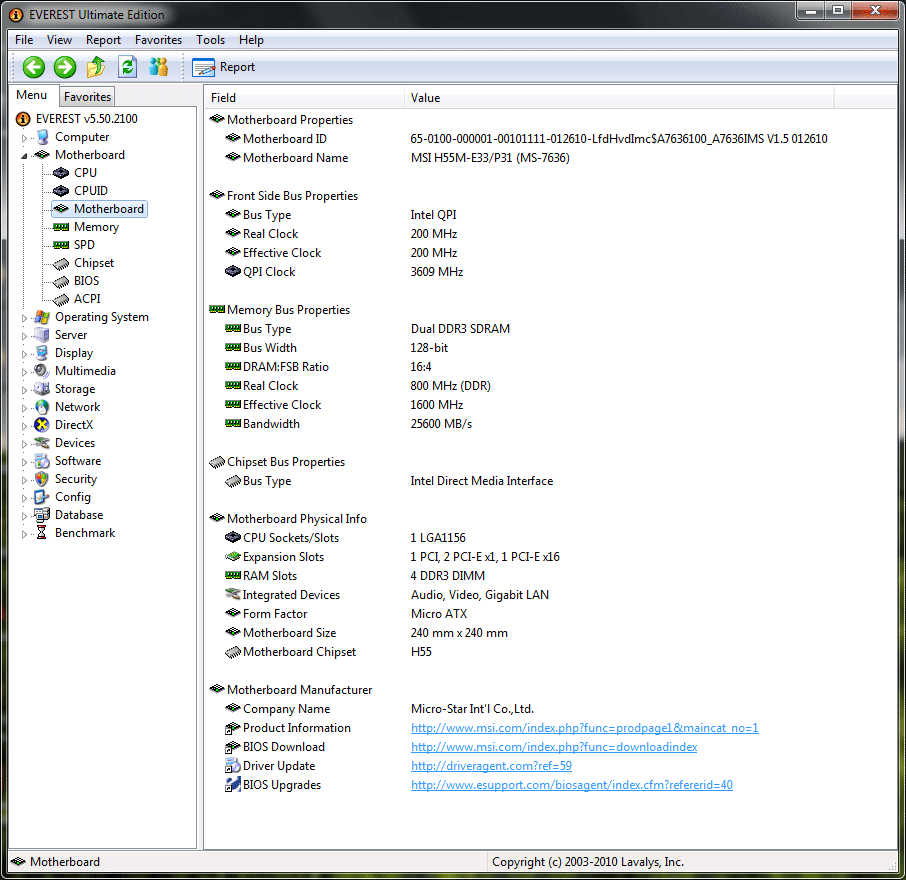Select the BIOS icon in the tree
The image size is (906, 880).
61,281
